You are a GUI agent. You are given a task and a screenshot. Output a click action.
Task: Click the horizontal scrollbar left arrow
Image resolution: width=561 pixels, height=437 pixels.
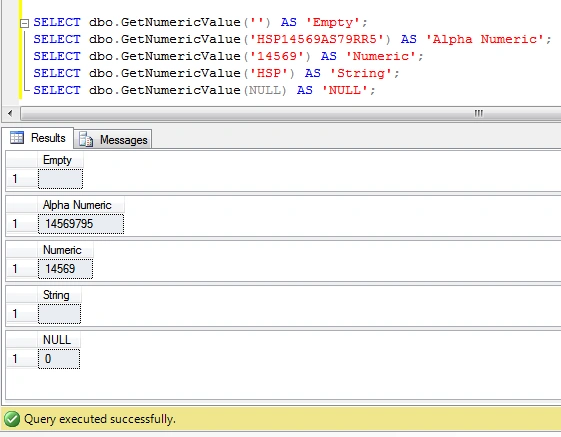(x=10, y=113)
